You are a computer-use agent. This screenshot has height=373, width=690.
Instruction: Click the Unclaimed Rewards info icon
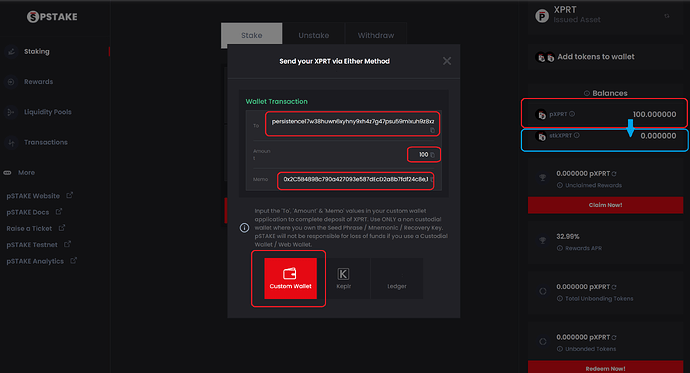(559, 185)
